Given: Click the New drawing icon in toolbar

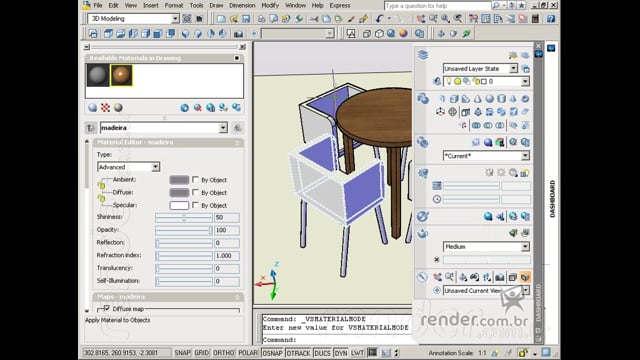Looking at the screenshot, I should pyautogui.click(x=221, y=19).
